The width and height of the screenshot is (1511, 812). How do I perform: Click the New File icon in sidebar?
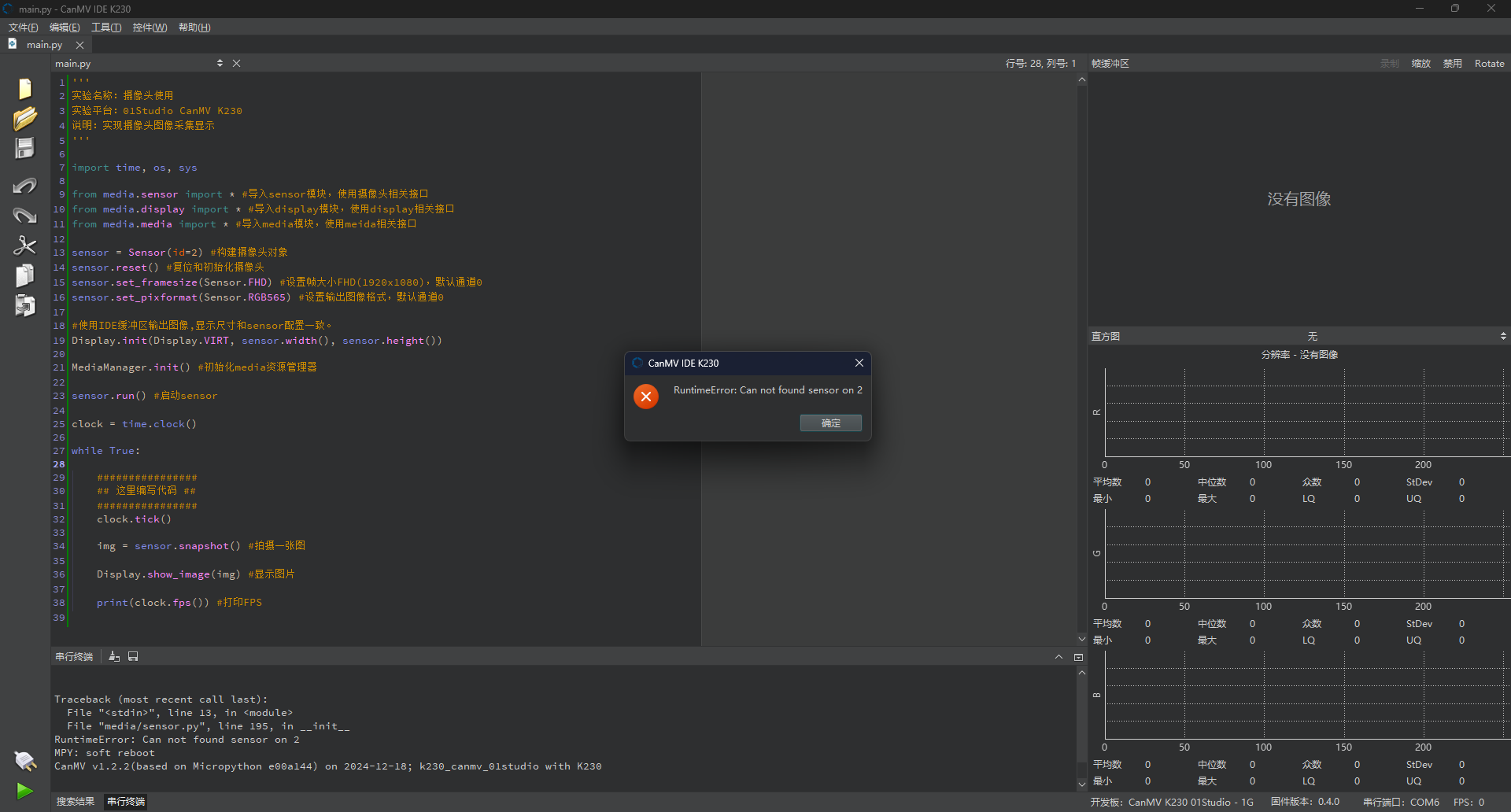24,89
